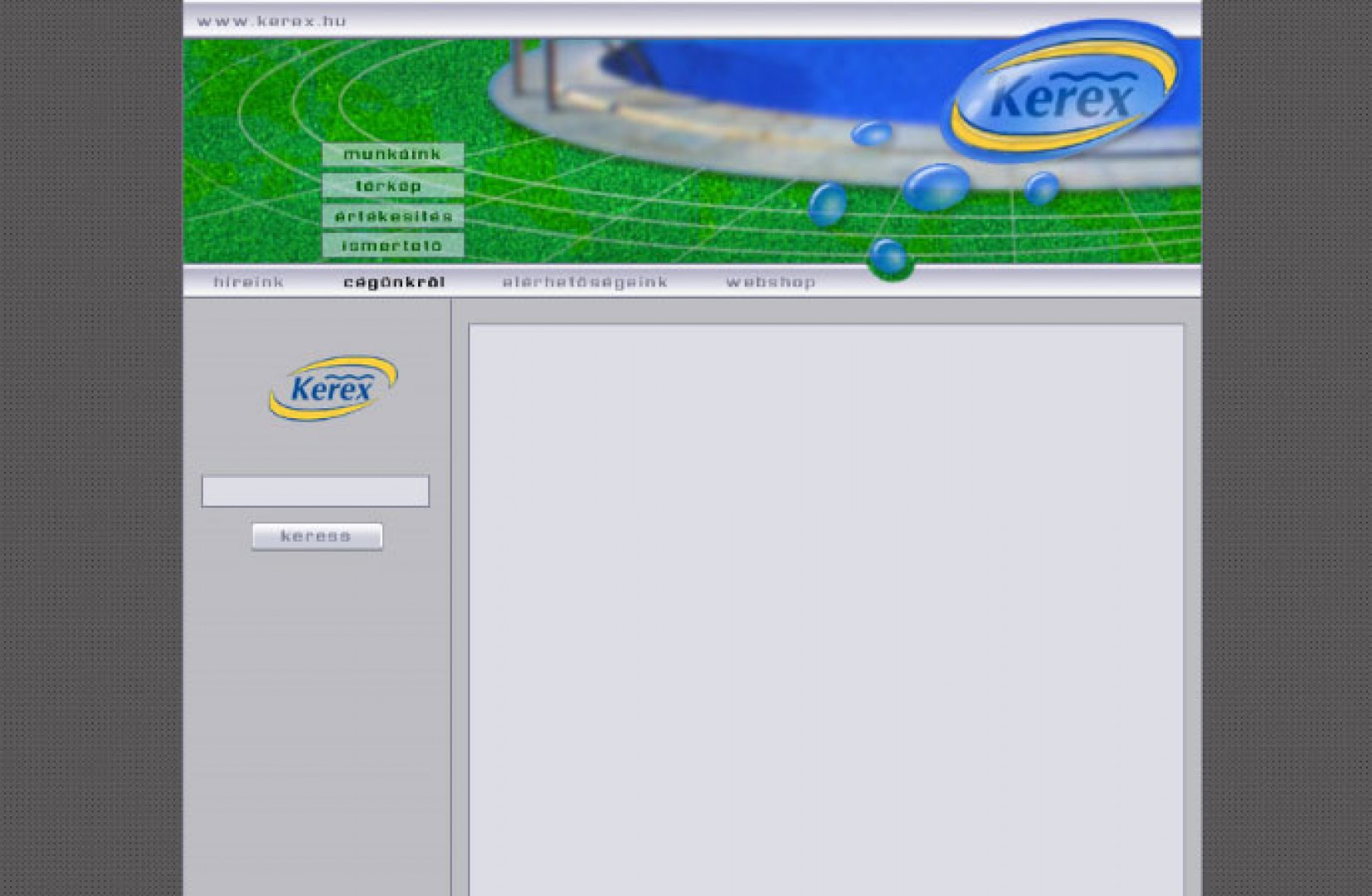Open the térkép banner button
This screenshot has width=1372, height=896.
[x=393, y=186]
